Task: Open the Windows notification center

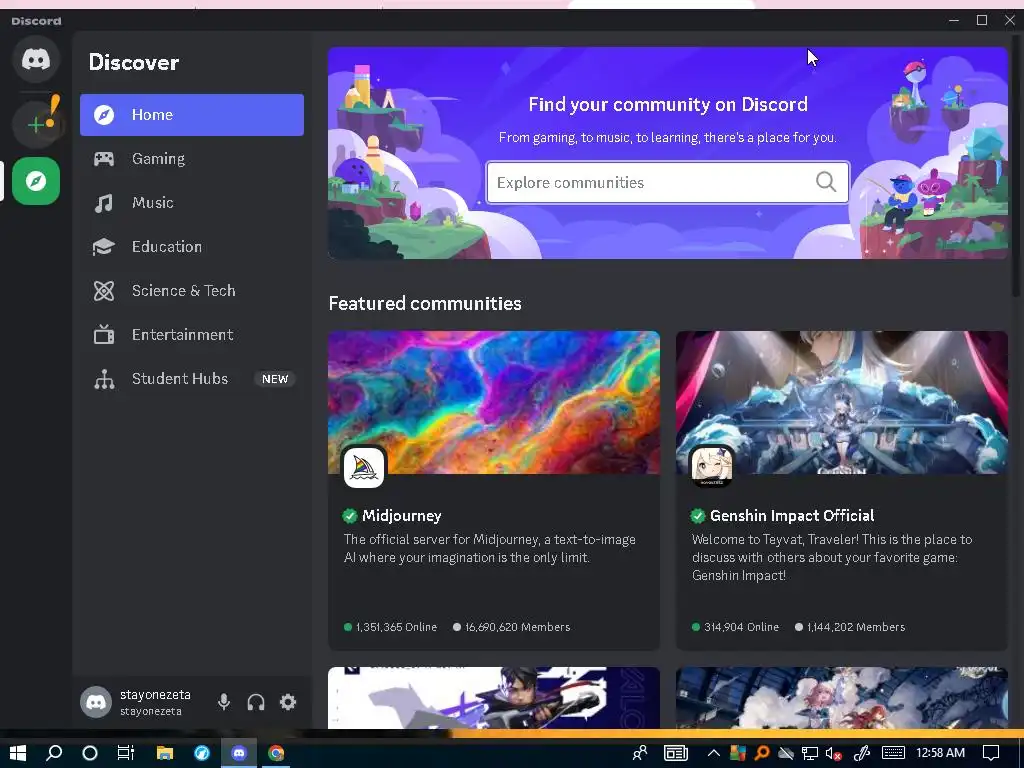Action: (991, 753)
